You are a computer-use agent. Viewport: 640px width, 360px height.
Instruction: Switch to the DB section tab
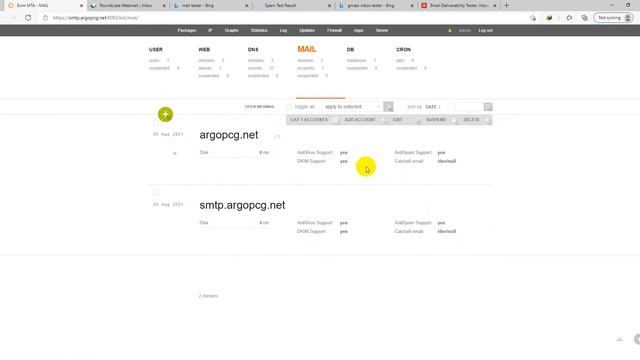pyautogui.click(x=350, y=49)
